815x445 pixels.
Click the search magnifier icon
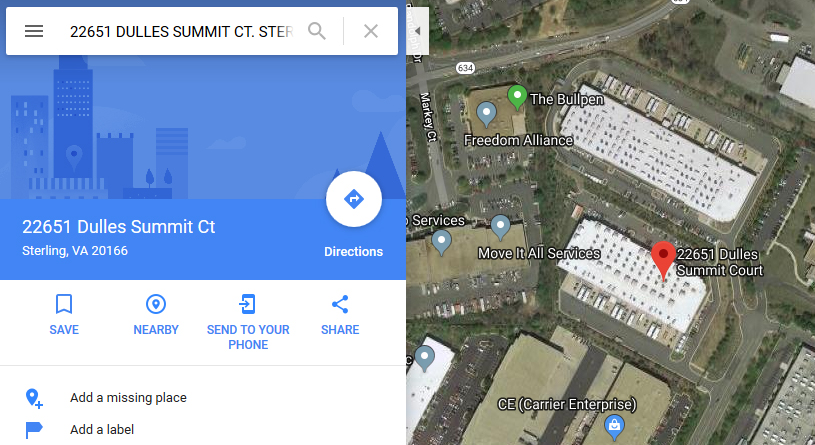[x=317, y=31]
